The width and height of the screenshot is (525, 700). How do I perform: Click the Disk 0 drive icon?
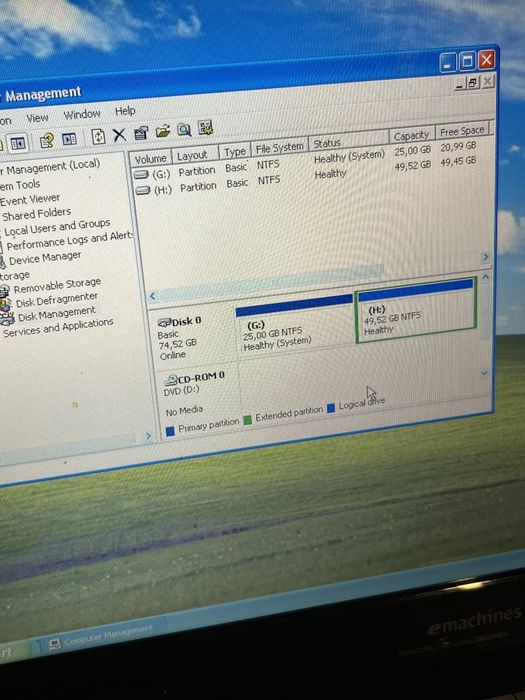(165, 322)
